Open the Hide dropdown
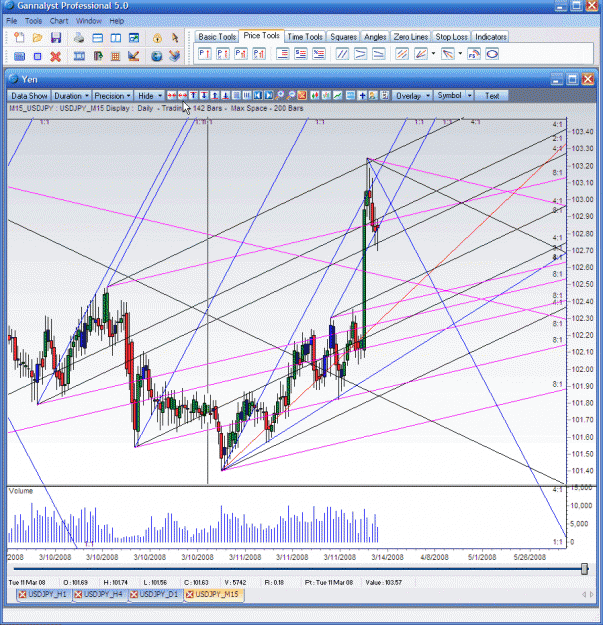 coord(149,96)
